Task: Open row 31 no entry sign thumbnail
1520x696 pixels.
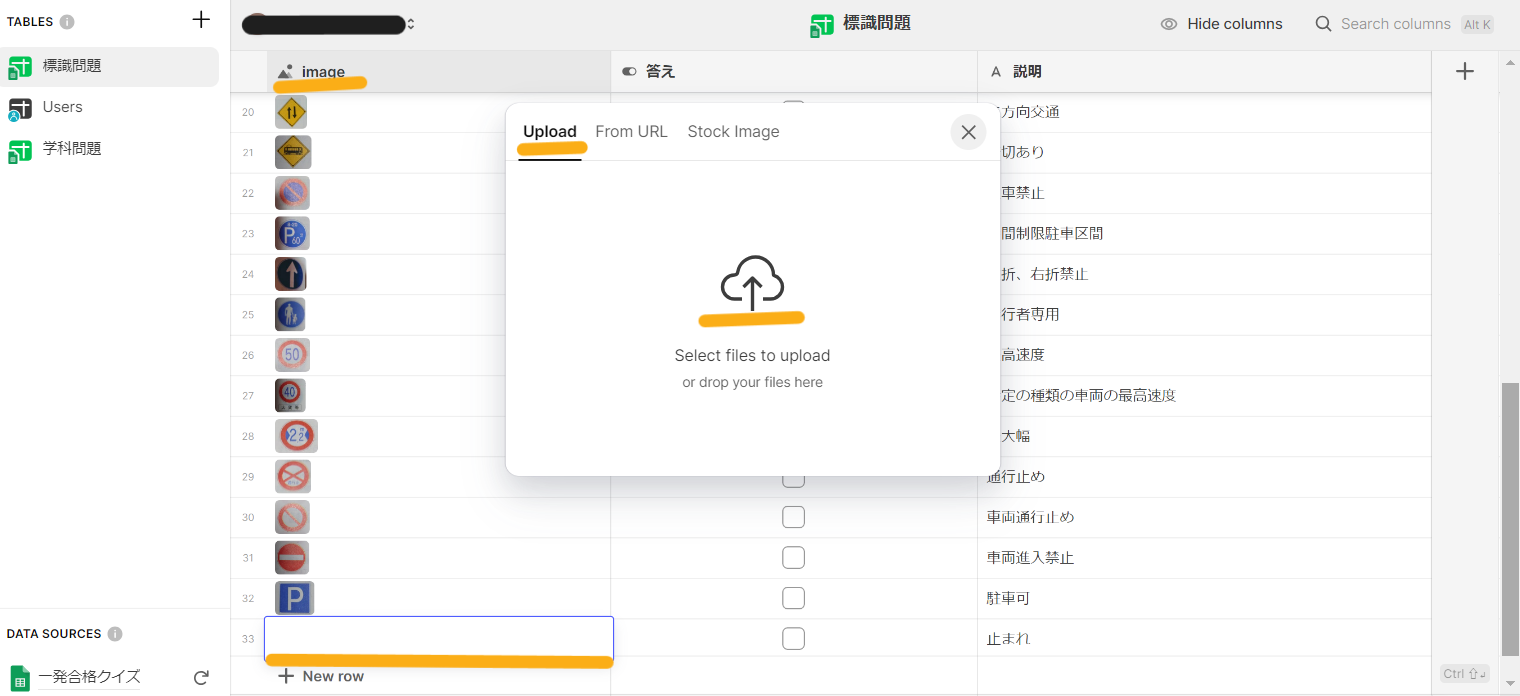Action: click(292, 557)
